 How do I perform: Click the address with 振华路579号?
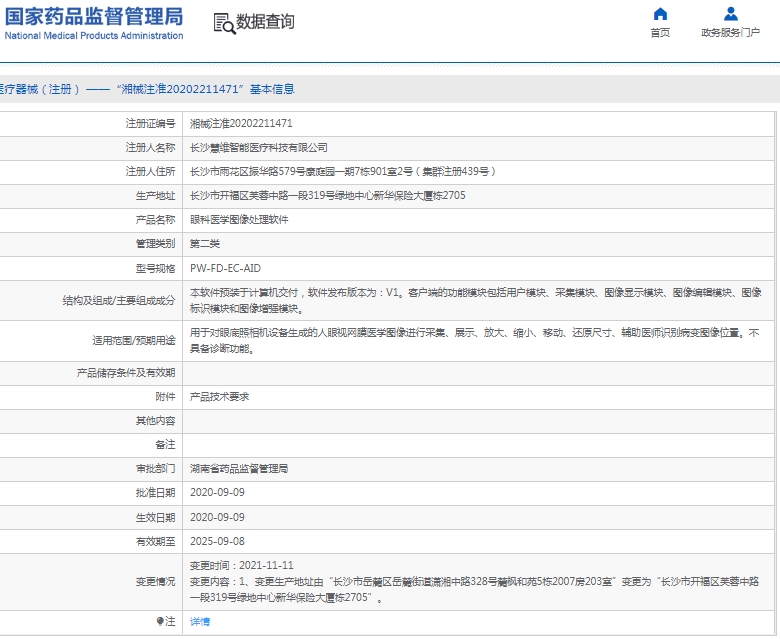(343, 172)
